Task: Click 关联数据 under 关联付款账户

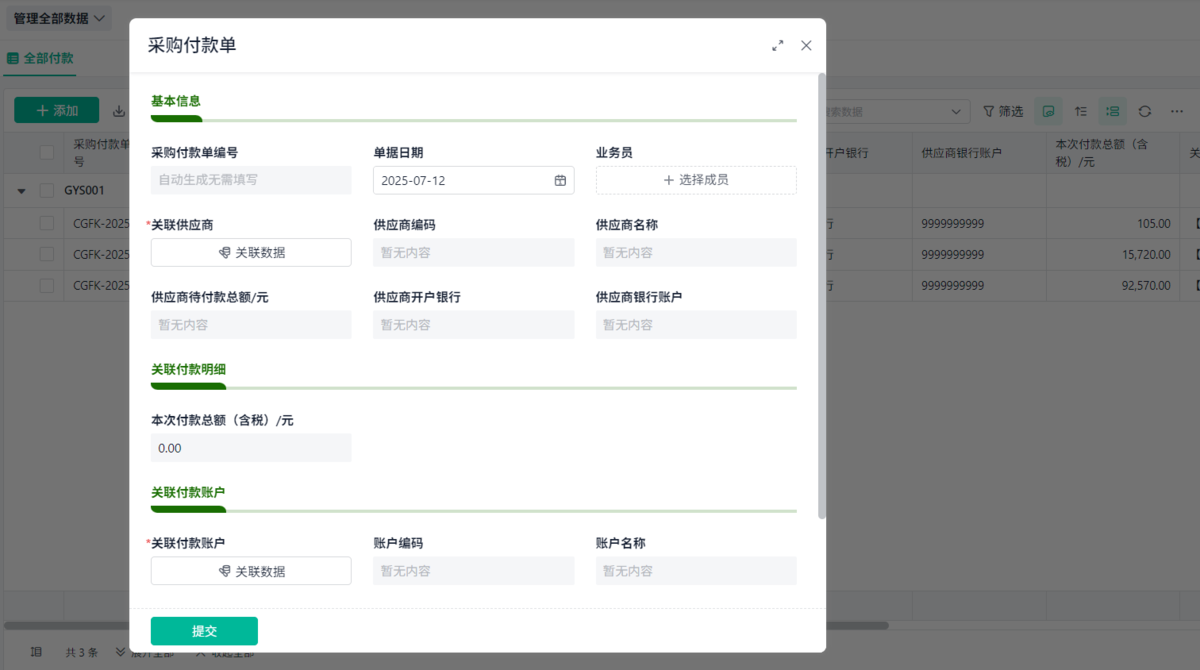Action: pos(251,571)
